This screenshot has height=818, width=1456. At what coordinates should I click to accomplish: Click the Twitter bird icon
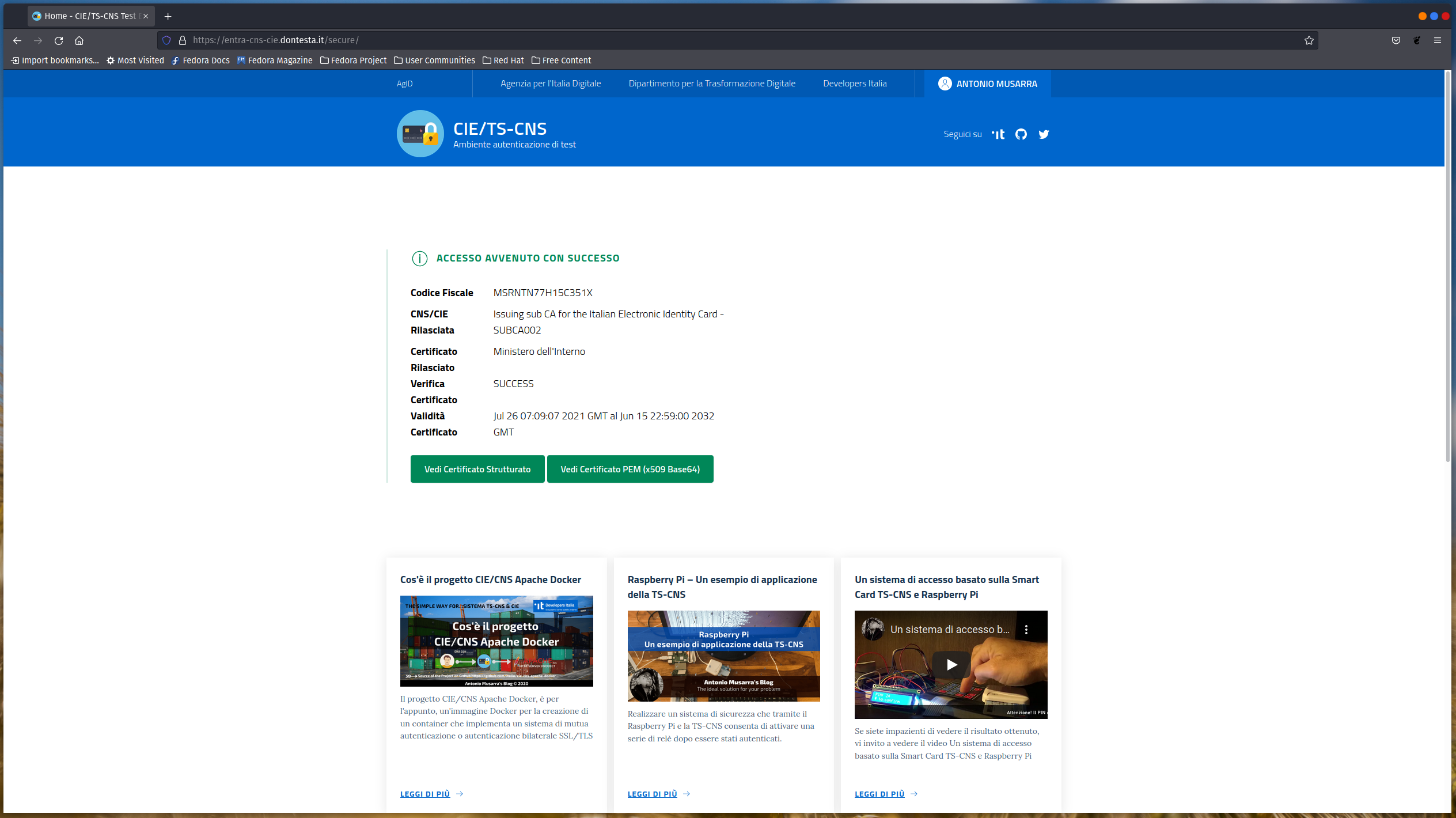(1043, 134)
